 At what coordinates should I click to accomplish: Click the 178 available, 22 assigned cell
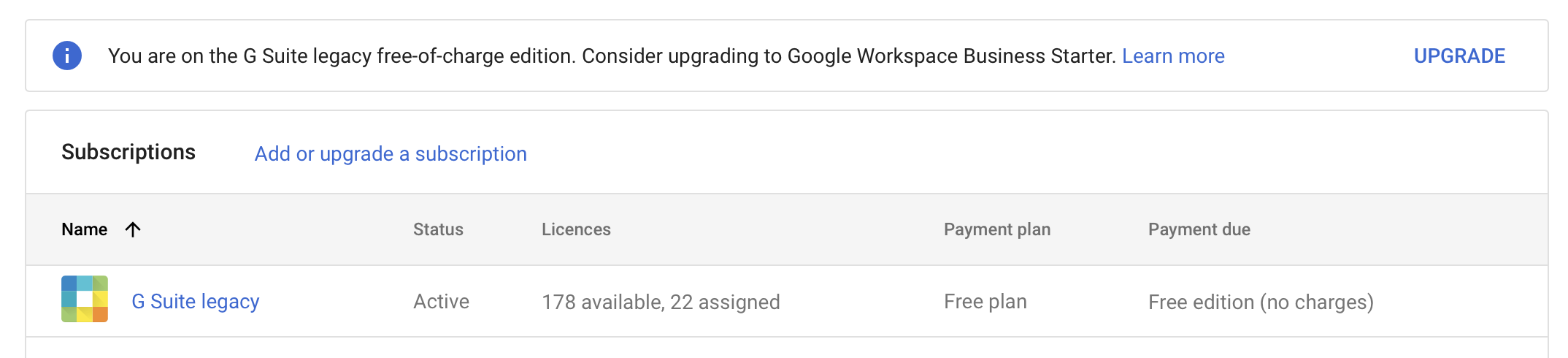coord(661,302)
